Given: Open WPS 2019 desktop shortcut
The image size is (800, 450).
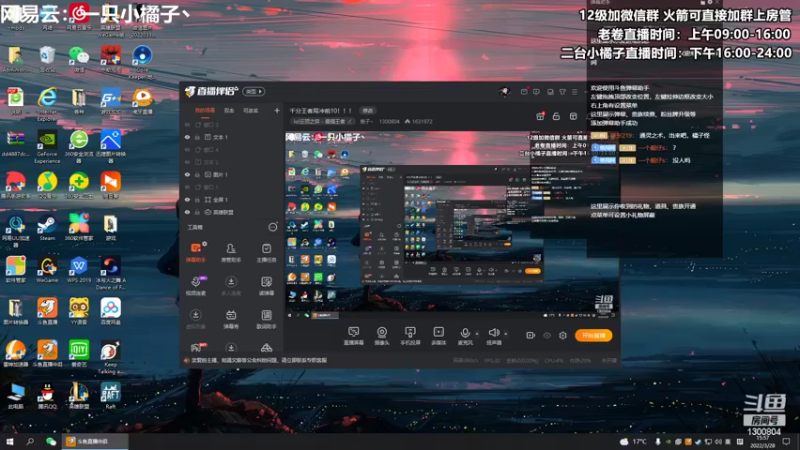Looking at the screenshot, I should click(x=79, y=270).
